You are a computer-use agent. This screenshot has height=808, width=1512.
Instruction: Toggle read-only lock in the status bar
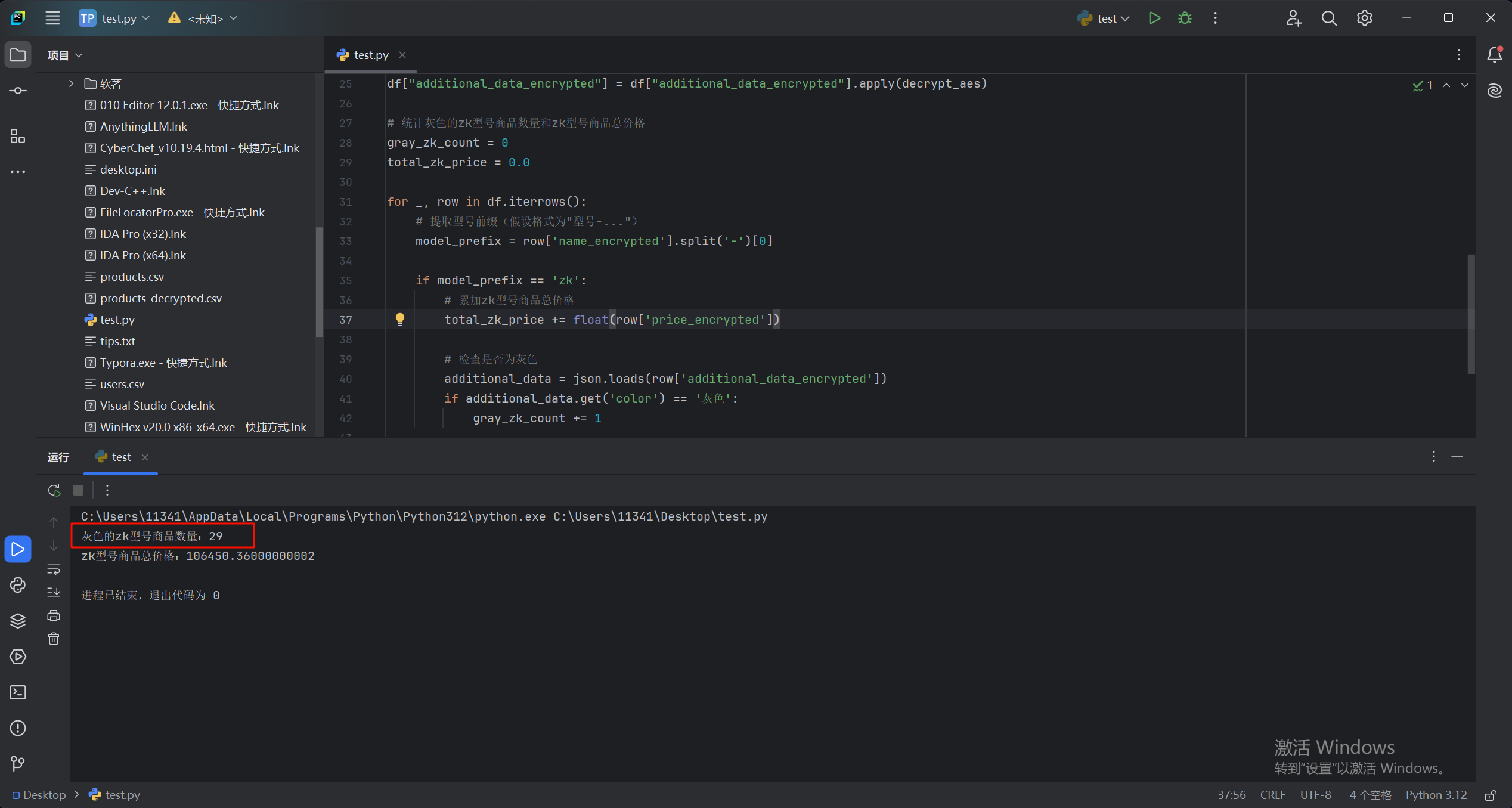pos(1490,795)
